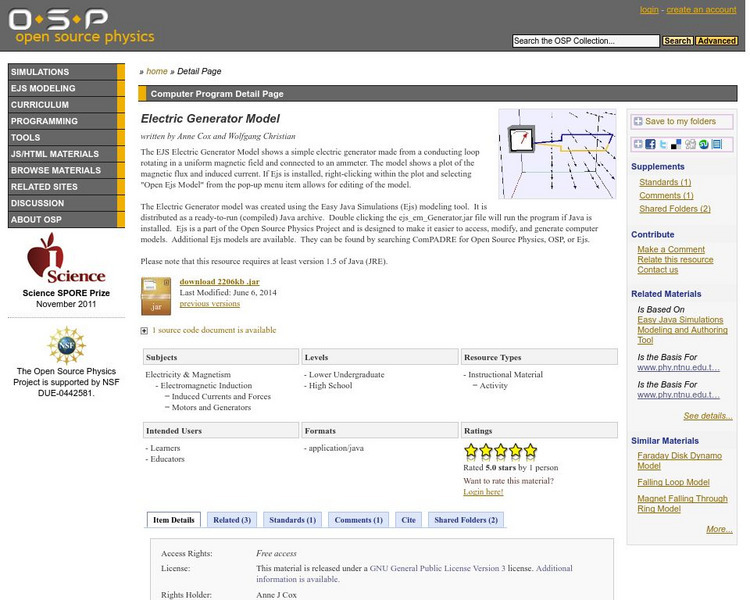Switch to the Shared Folders (2) tab
The height and width of the screenshot is (600, 750).
pyautogui.click(x=466, y=520)
